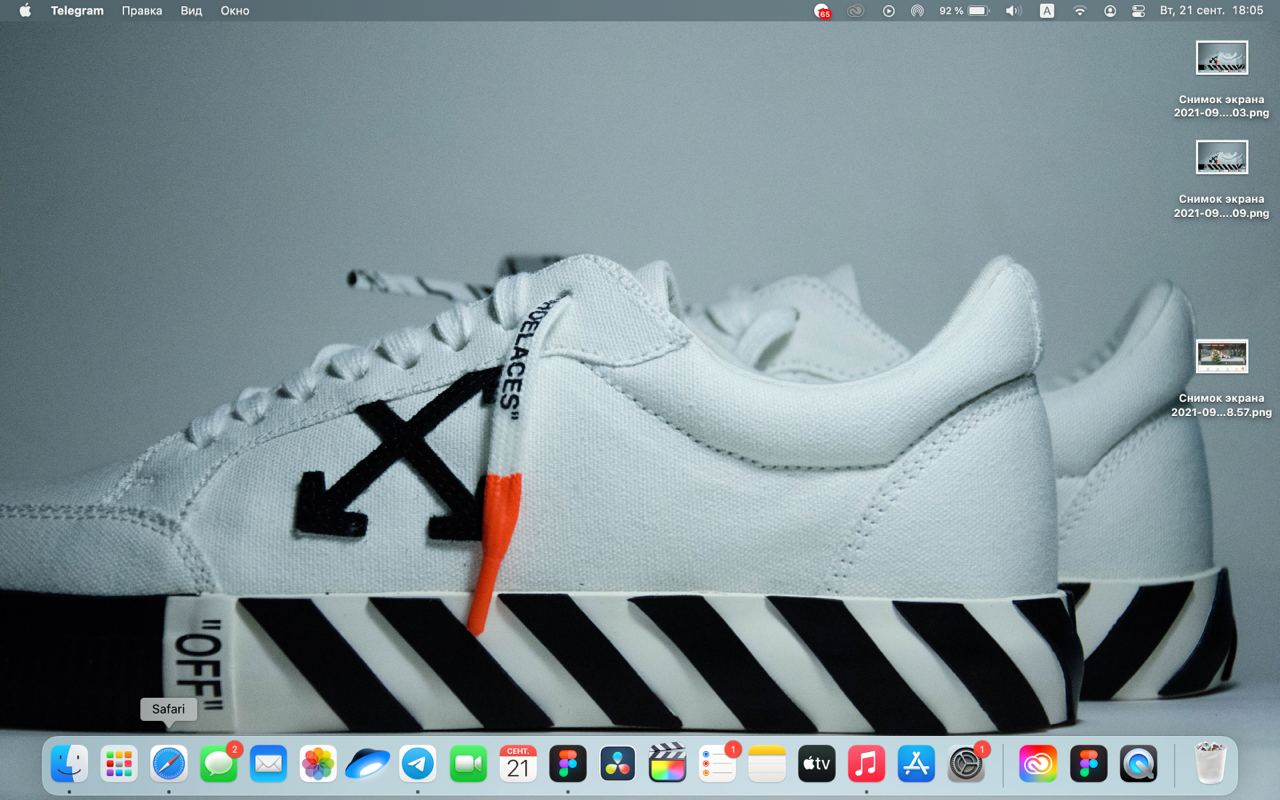Open the Mail app in Dock
1280x800 pixels.
(268, 765)
